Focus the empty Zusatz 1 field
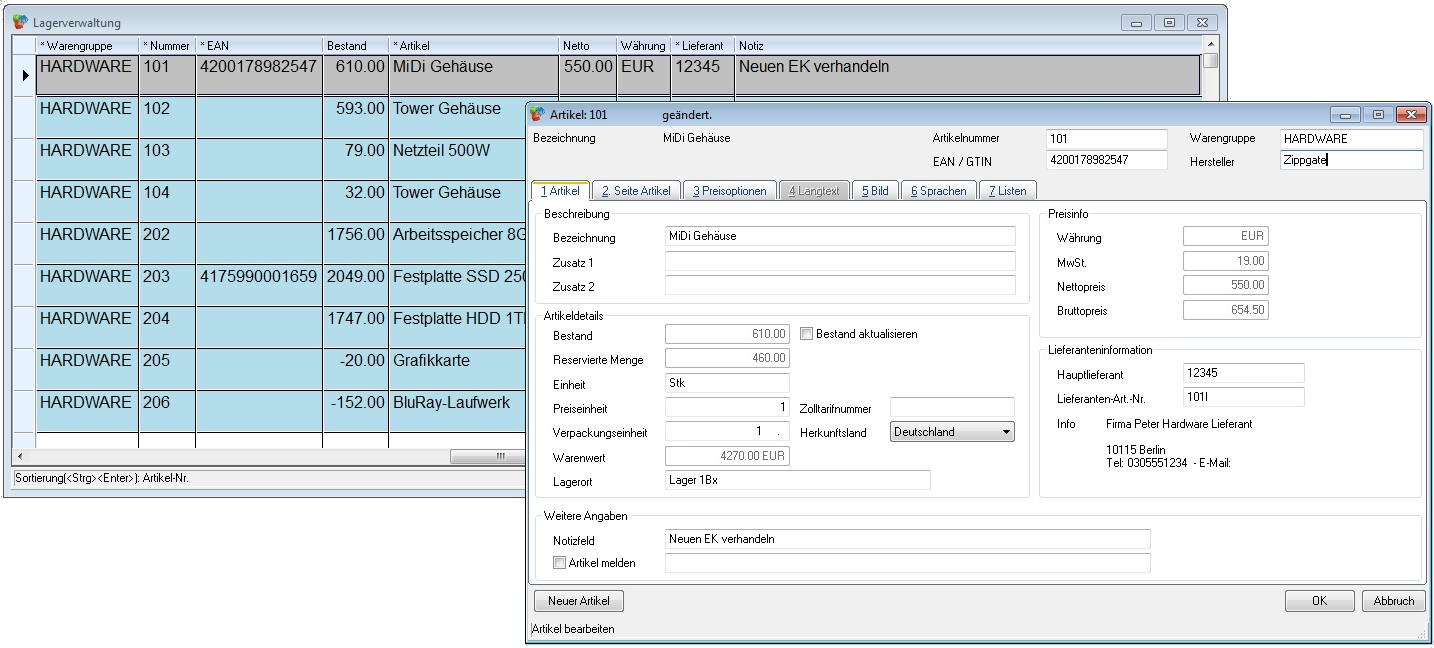 tap(840, 261)
